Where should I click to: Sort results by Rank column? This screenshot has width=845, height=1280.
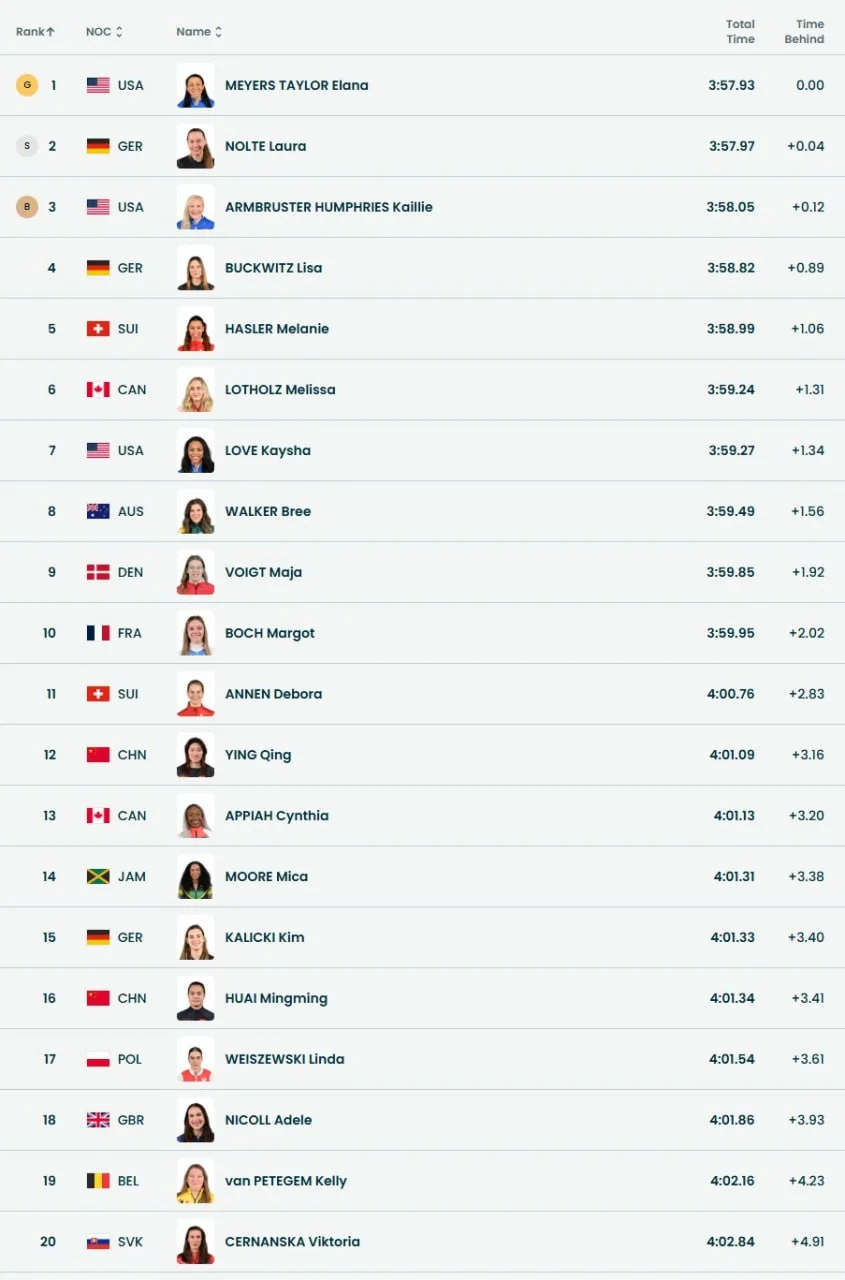click(35, 32)
